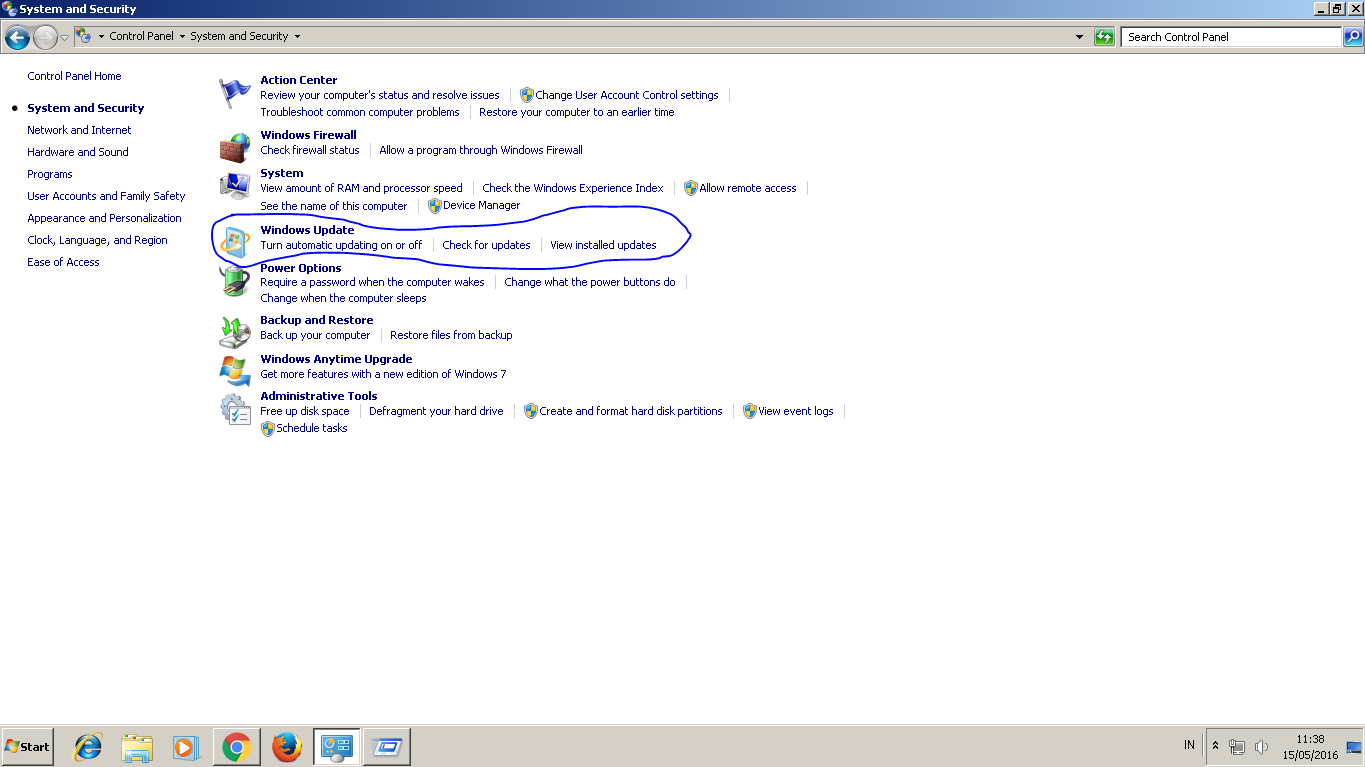This screenshot has width=1365, height=767.
Task: Click the Forward navigation arrow button
Action: tap(45, 38)
